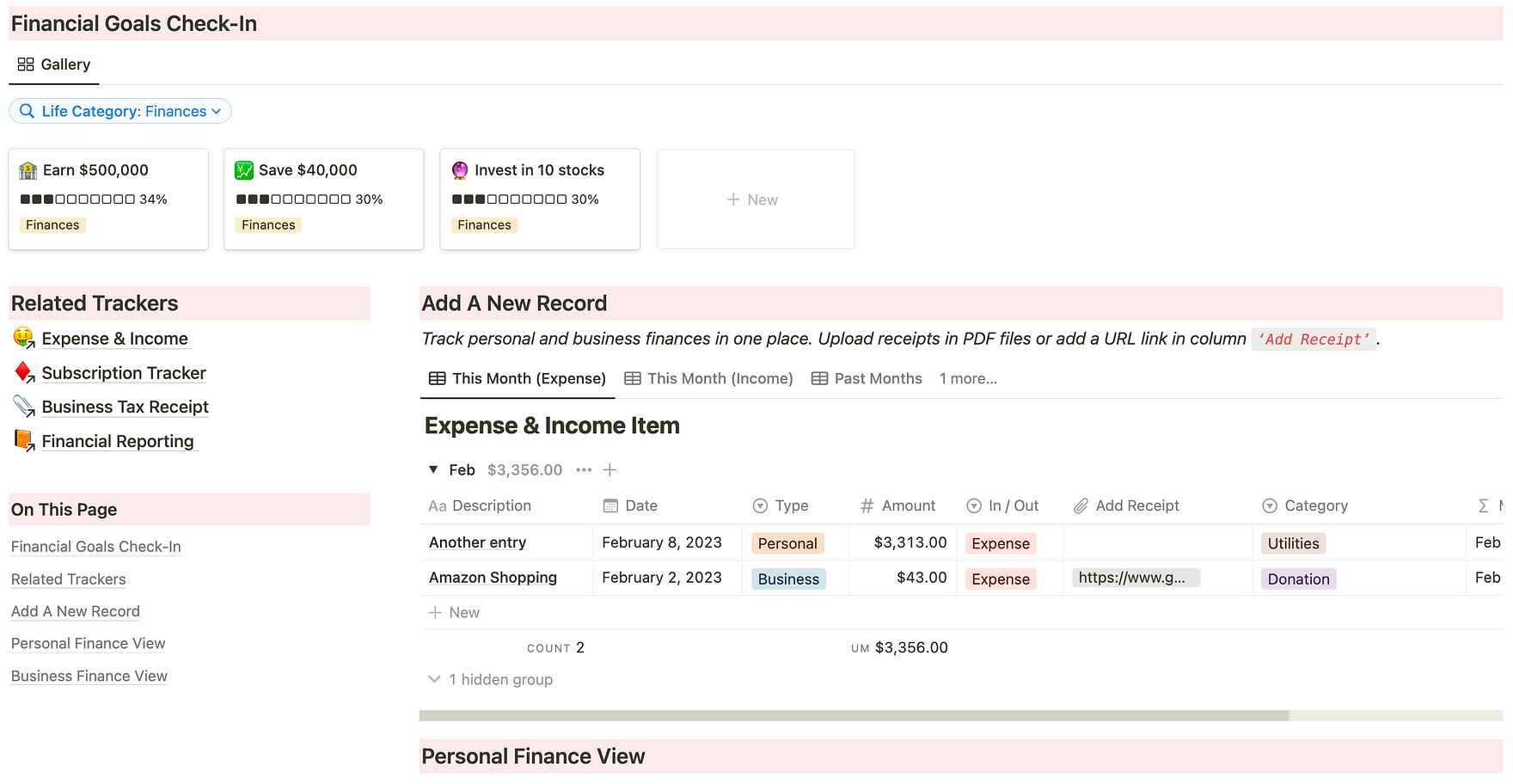Collapse the Feb group triangle

tap(433, 470)
